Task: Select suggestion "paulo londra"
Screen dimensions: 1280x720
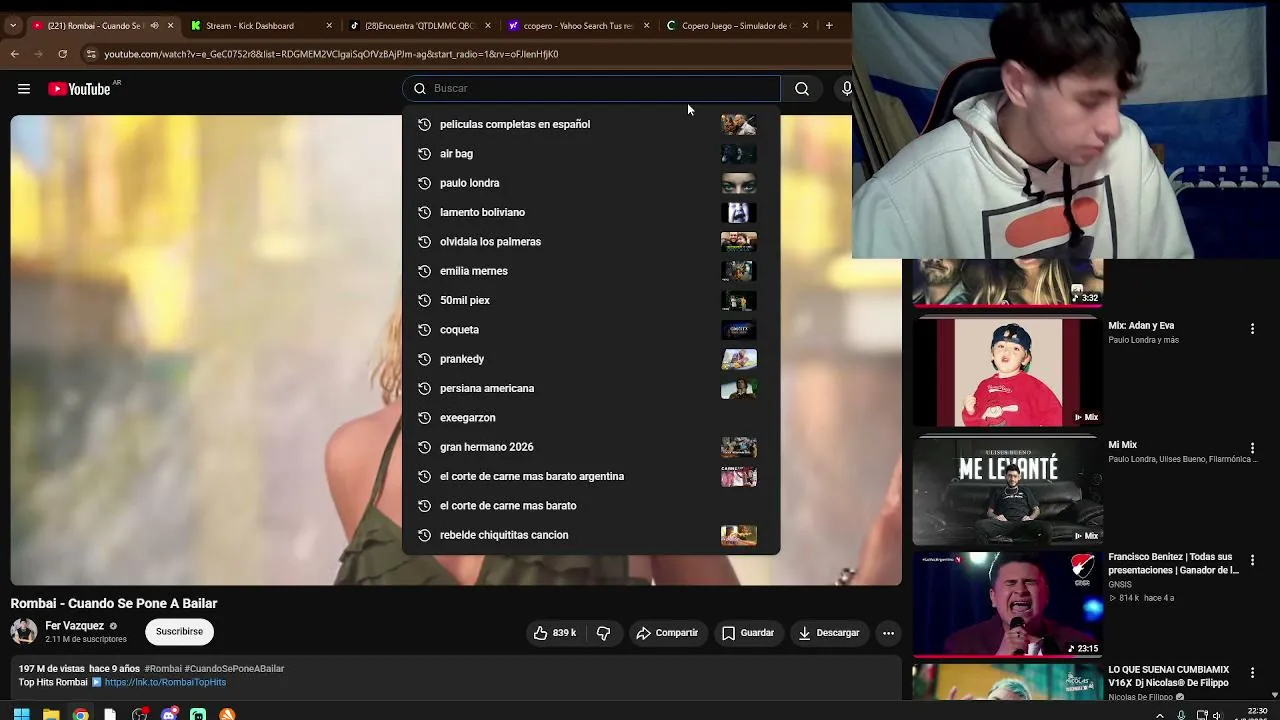Action: tap(591, 183)
